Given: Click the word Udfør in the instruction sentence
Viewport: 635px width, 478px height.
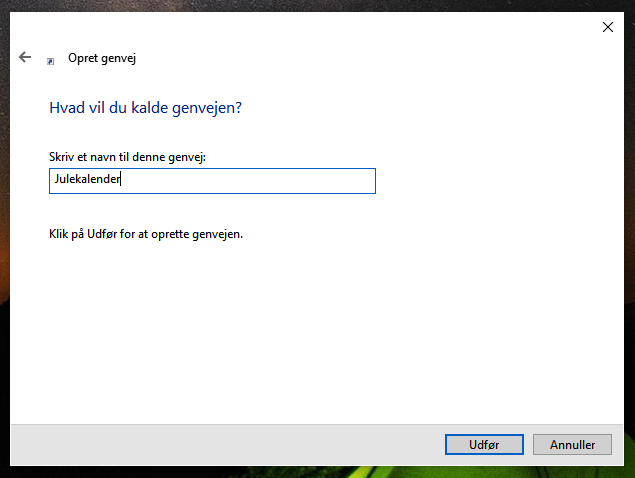Looking at the screenshot, I should pyautogui.click(x=102, y=234).
